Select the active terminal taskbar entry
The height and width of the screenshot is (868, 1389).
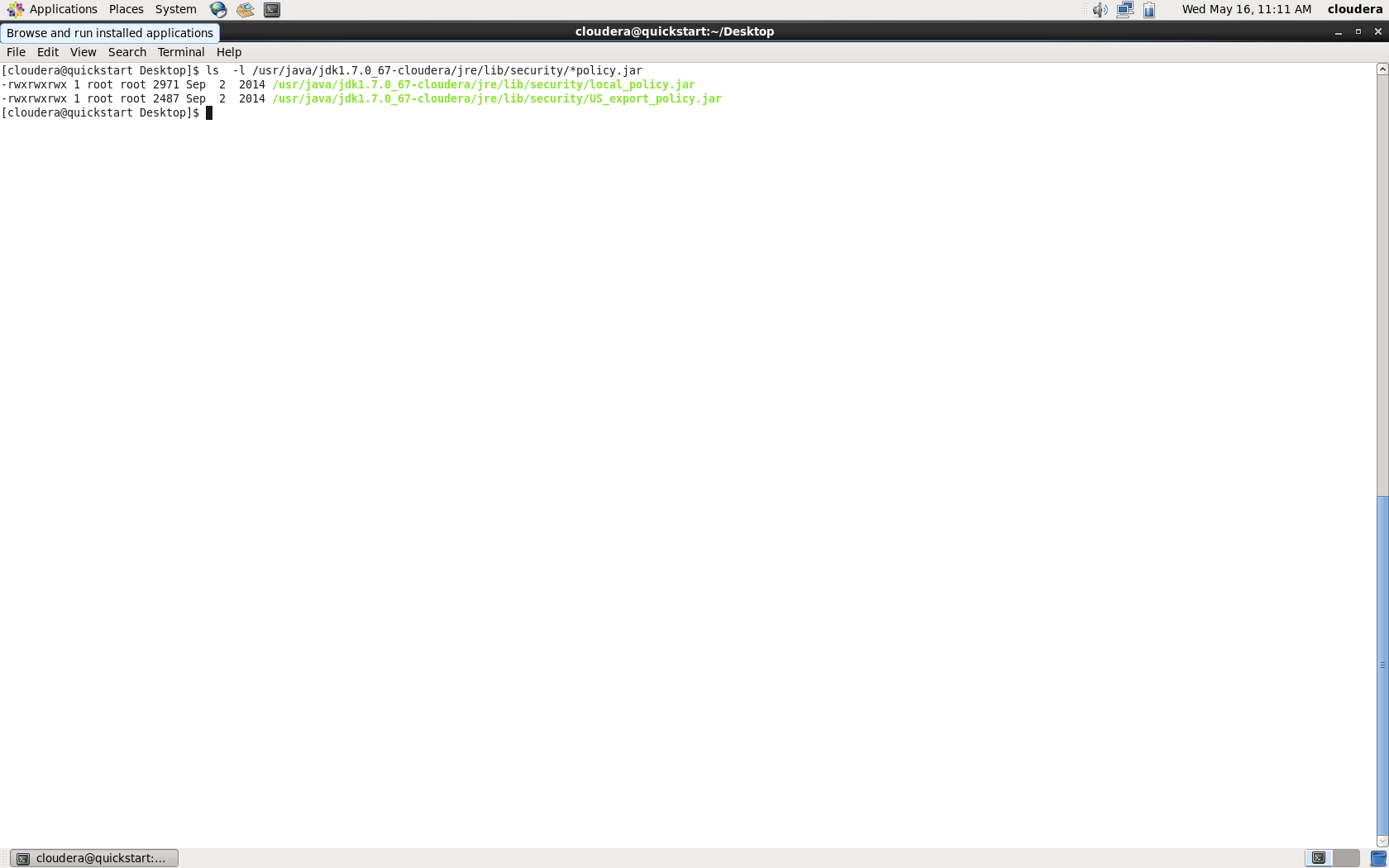pyautogui.click(x=93, y=857)
